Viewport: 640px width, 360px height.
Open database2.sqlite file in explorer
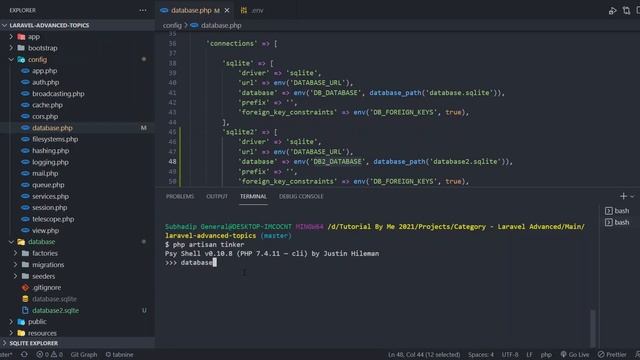[56, 311]
